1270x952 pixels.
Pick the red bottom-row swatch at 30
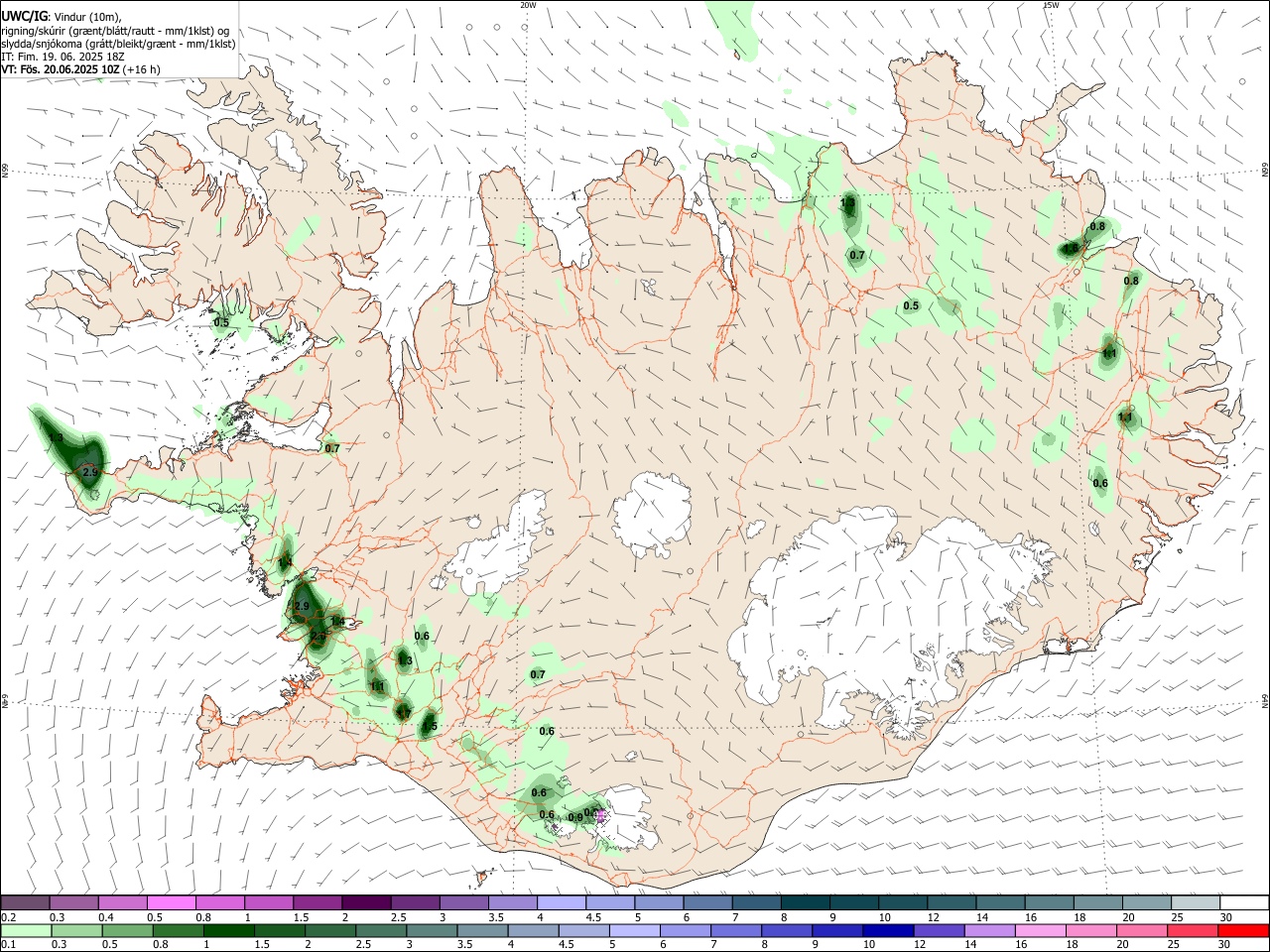click(1244, 930)
